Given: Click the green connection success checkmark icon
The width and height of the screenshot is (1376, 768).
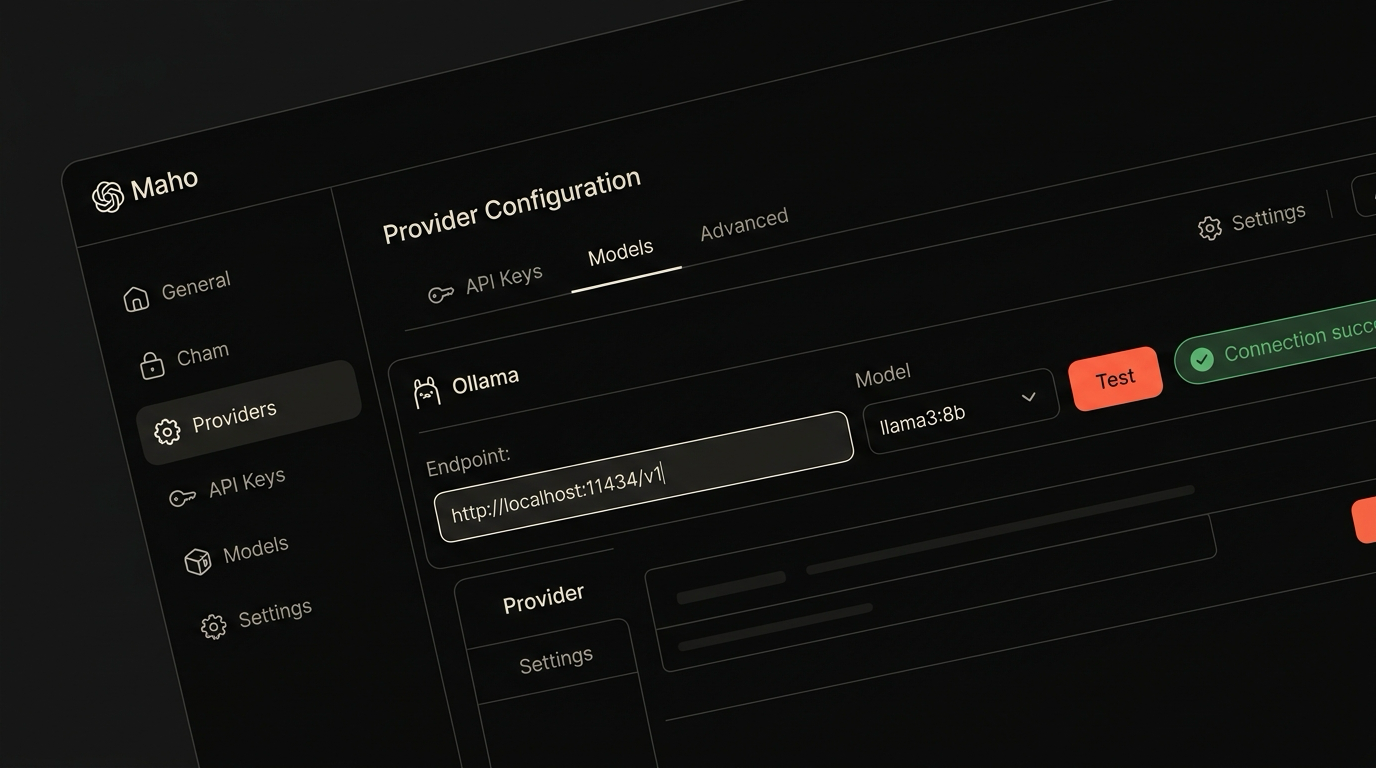Looking at the screenshot, I should point(1202,359).
